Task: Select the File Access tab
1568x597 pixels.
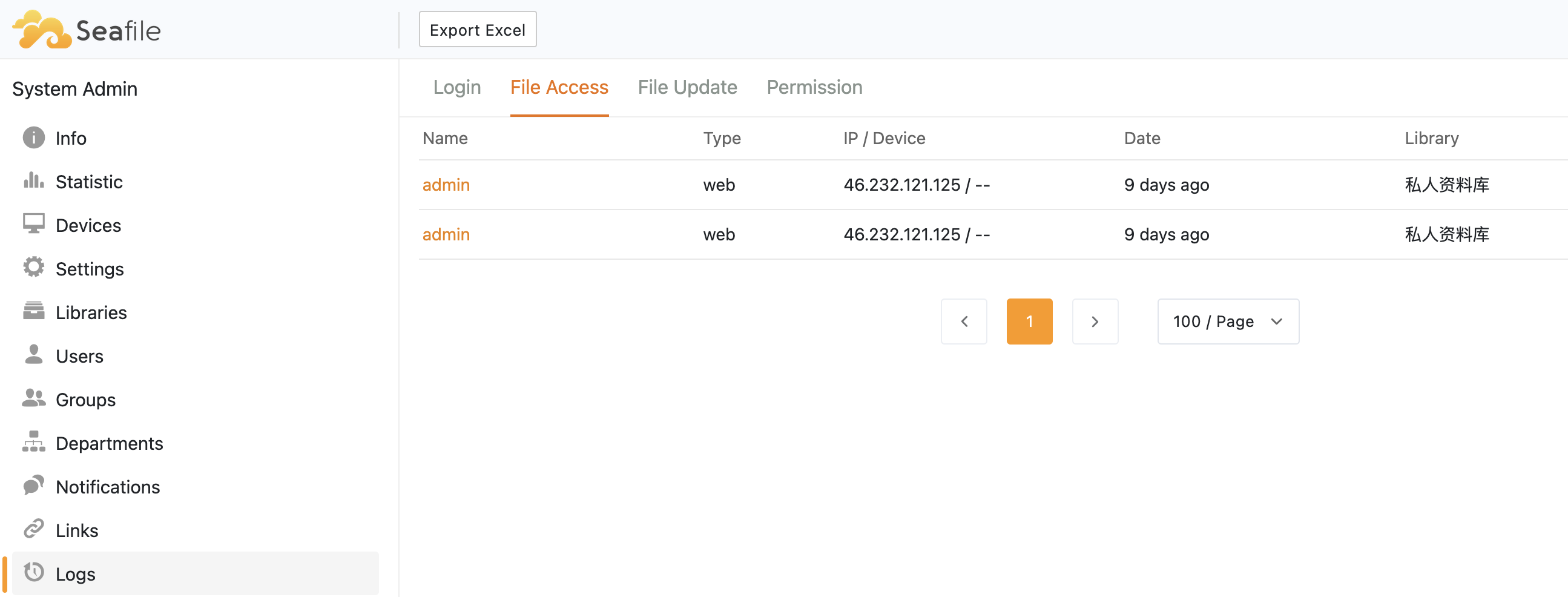Action: click(x=559, y=88)
